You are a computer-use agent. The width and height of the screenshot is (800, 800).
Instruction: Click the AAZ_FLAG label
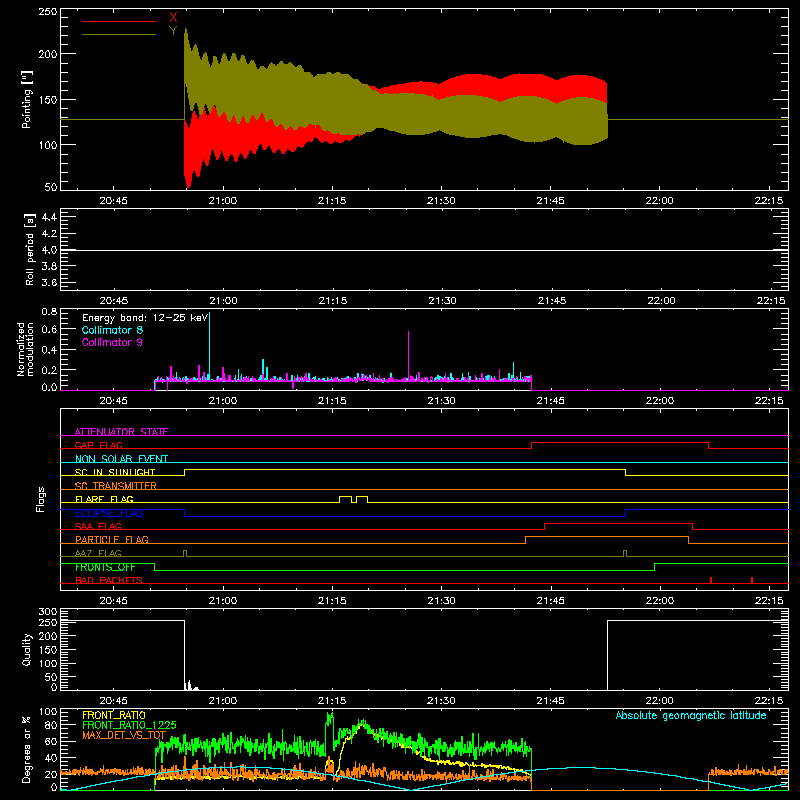(98, 553)
